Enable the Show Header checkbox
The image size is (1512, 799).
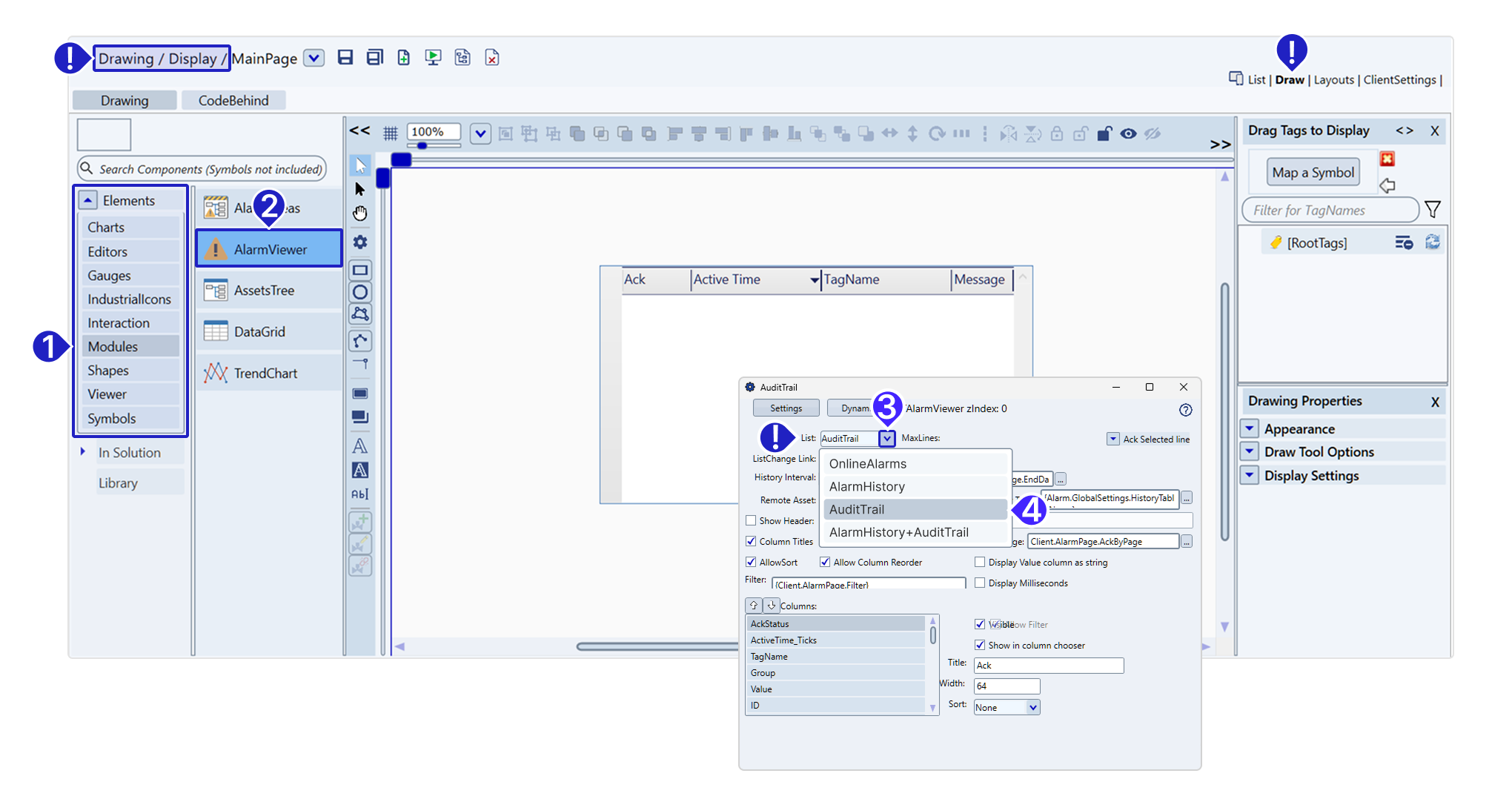click(751, 520)
